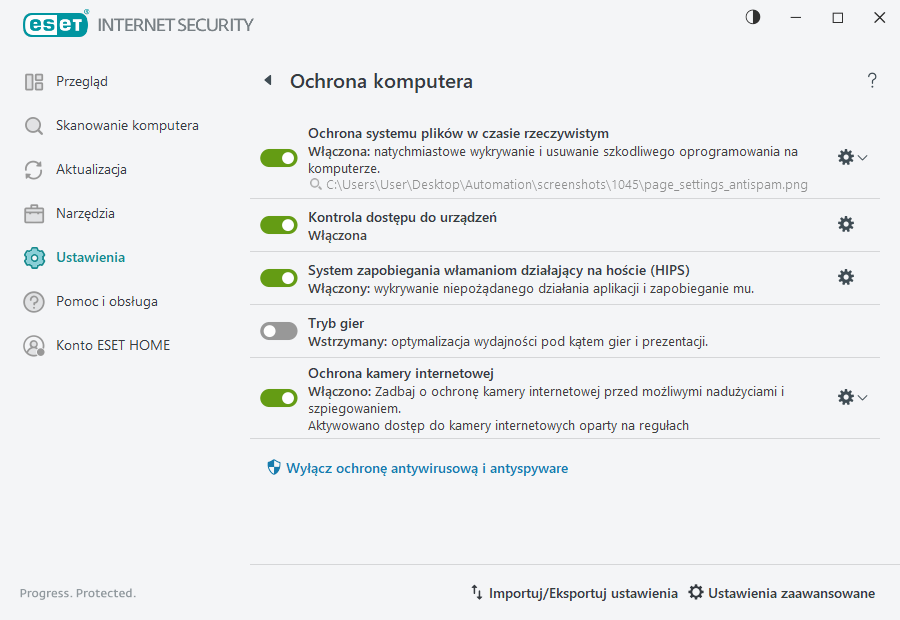Open the Narzędzia briefcase icon
This screenshot has width=900, height=620.
coord(33,213)
